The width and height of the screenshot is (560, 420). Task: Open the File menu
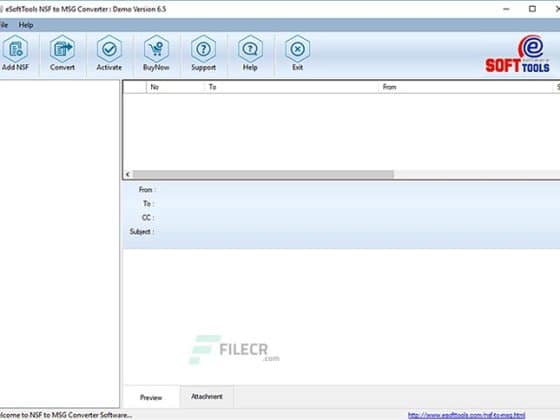point(4,25)
